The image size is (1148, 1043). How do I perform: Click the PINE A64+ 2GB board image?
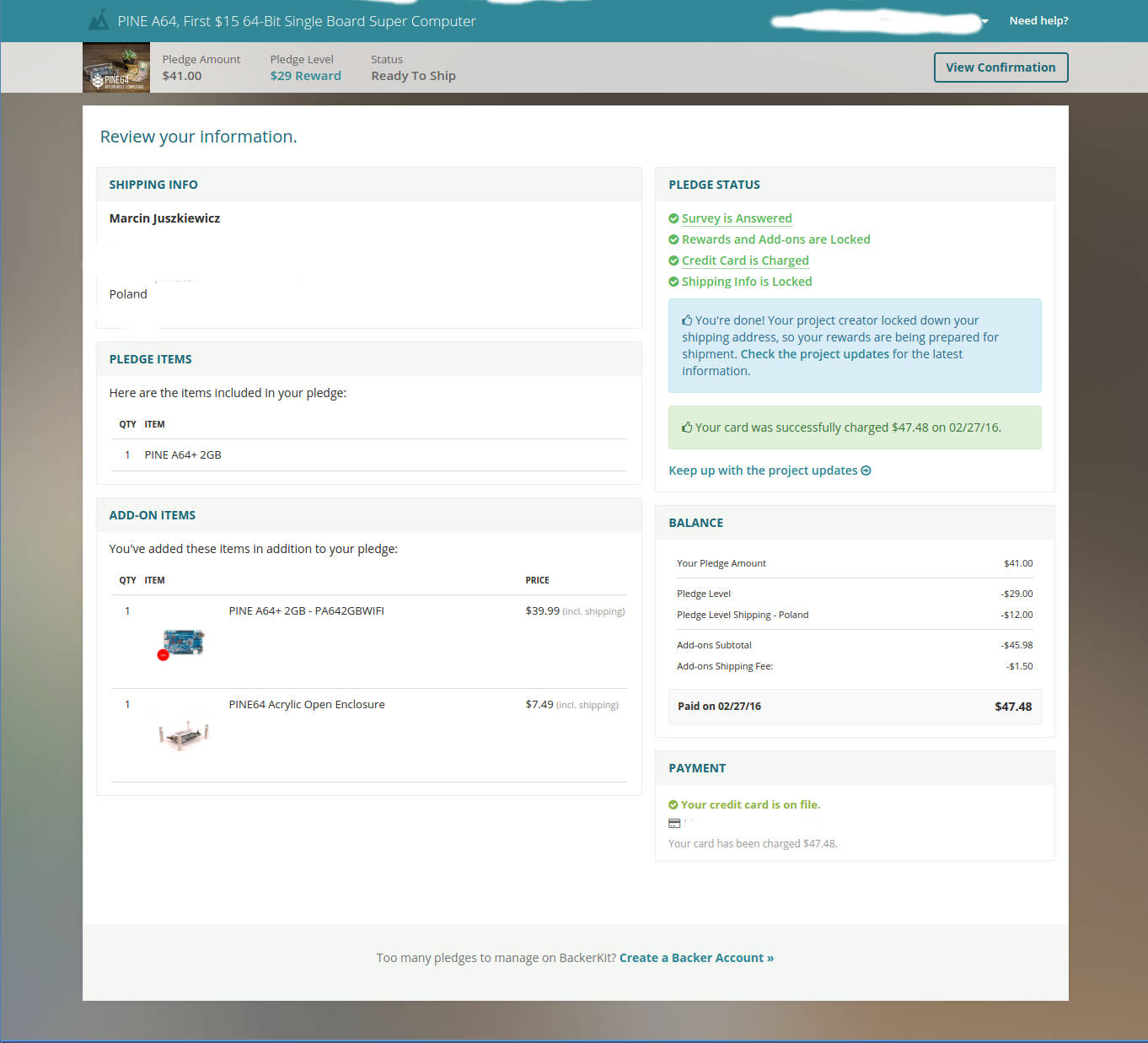coord(183,642)
